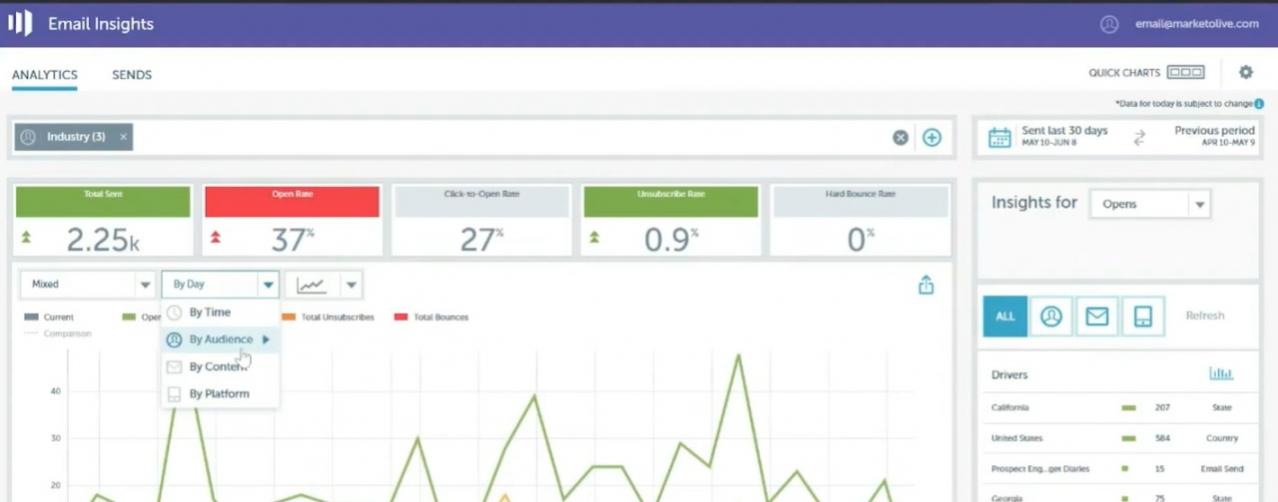Switch to the Sends tab
The height and width of the screenshot is (502, 1278).
click(x=132, y=75)
